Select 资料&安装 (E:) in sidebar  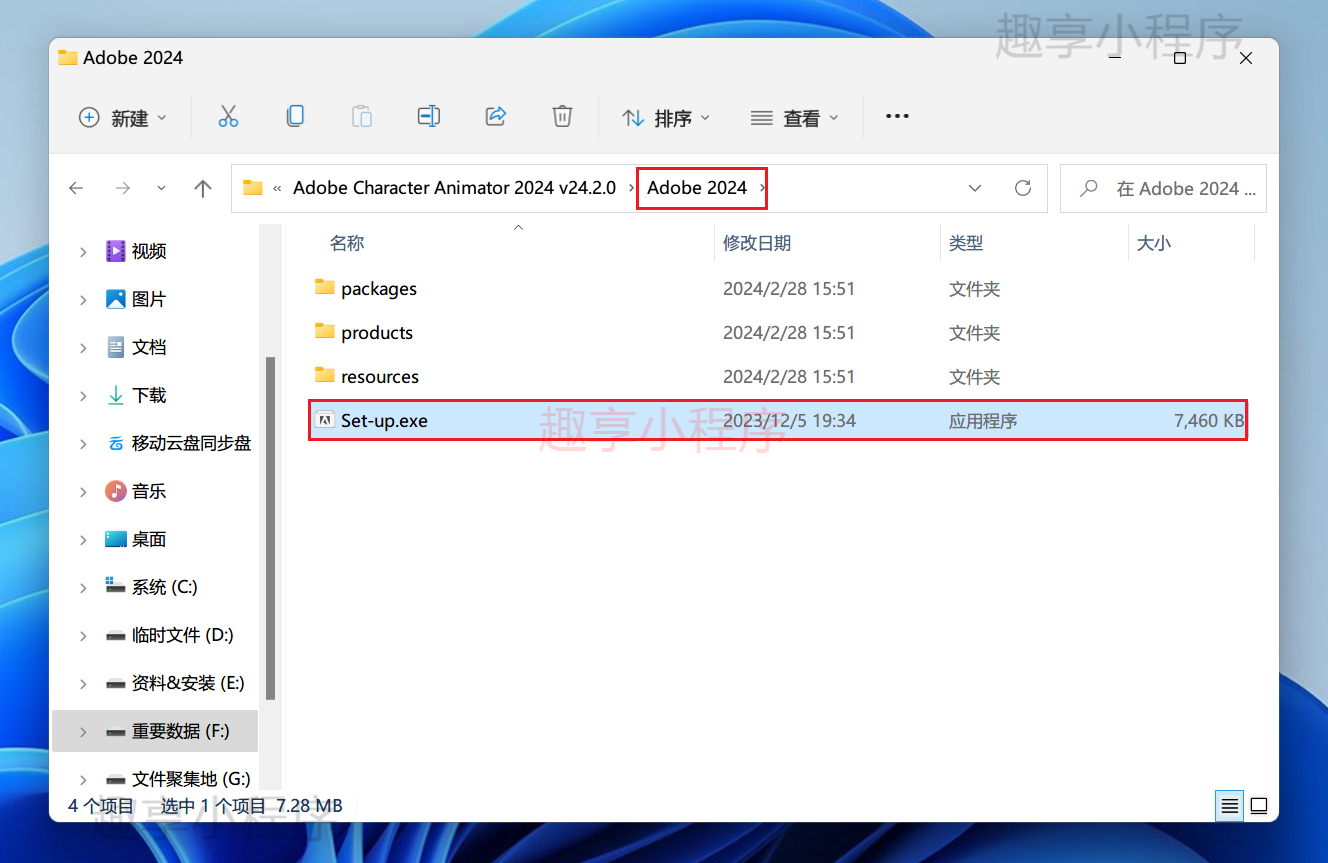(188, 683)
